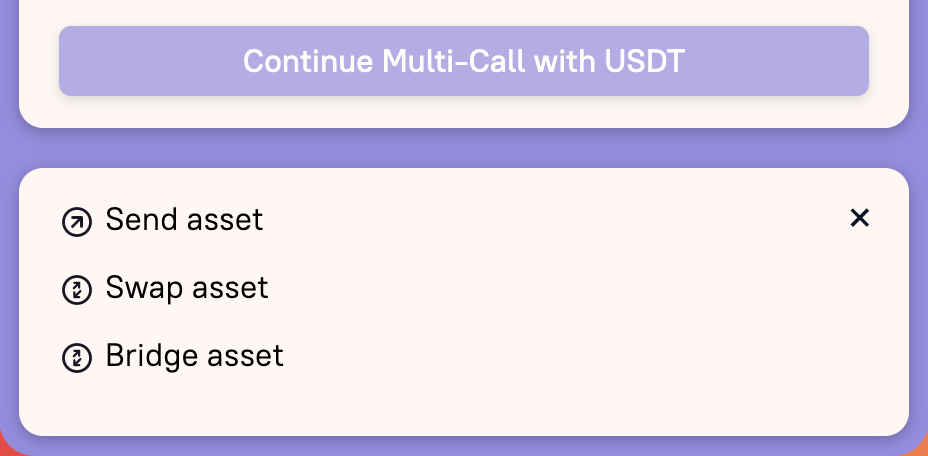Click the Bridge asset circular icon
The width and height of the screenshot is (928, 456).
click(x=77, y=358)
